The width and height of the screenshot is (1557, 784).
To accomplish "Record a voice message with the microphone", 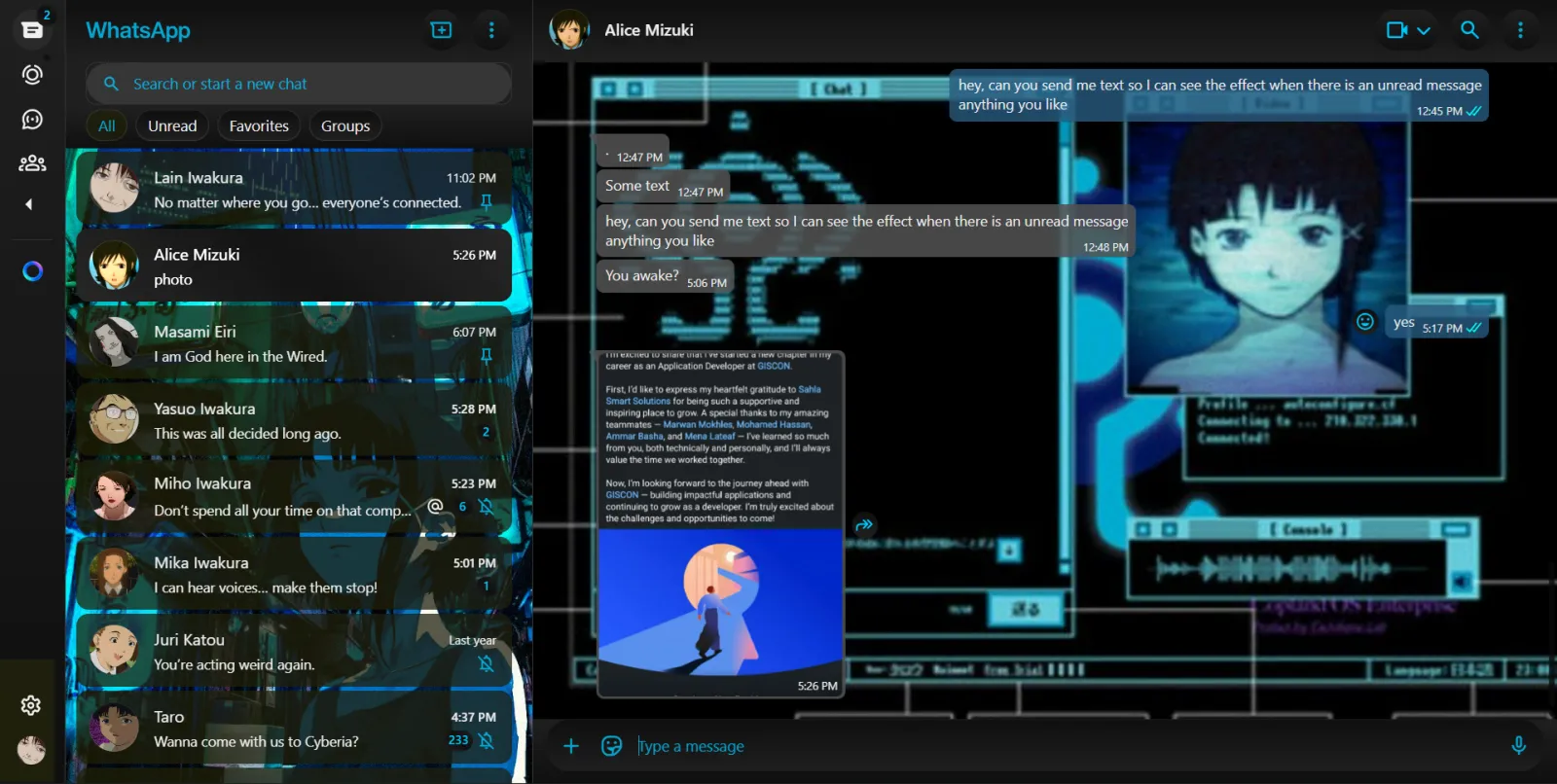I will (x=1518, y=746).
